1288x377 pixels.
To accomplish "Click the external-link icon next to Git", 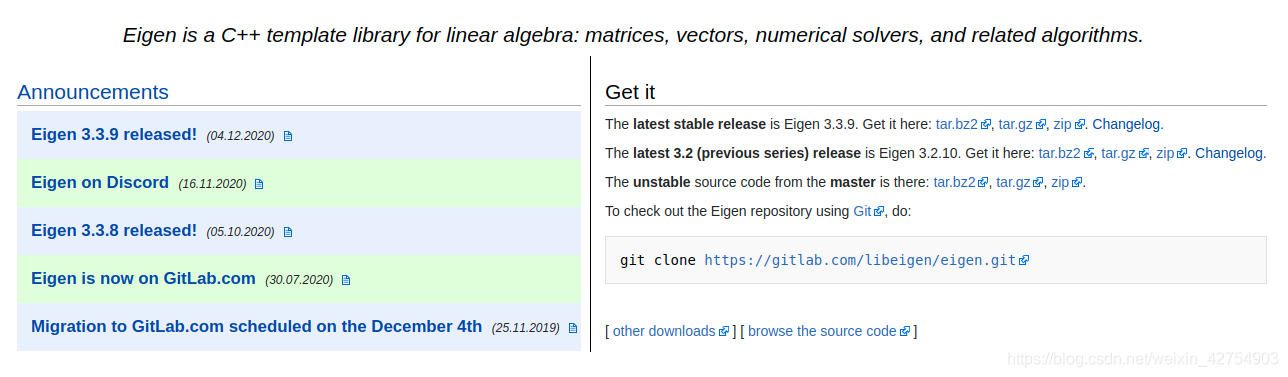I will 879,212.
